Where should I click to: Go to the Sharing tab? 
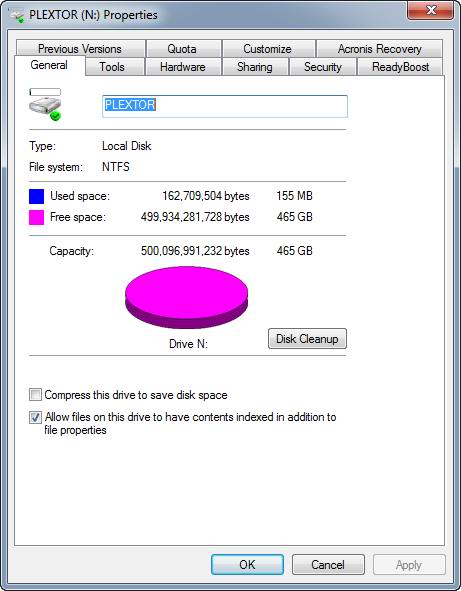tap(255, 67)
